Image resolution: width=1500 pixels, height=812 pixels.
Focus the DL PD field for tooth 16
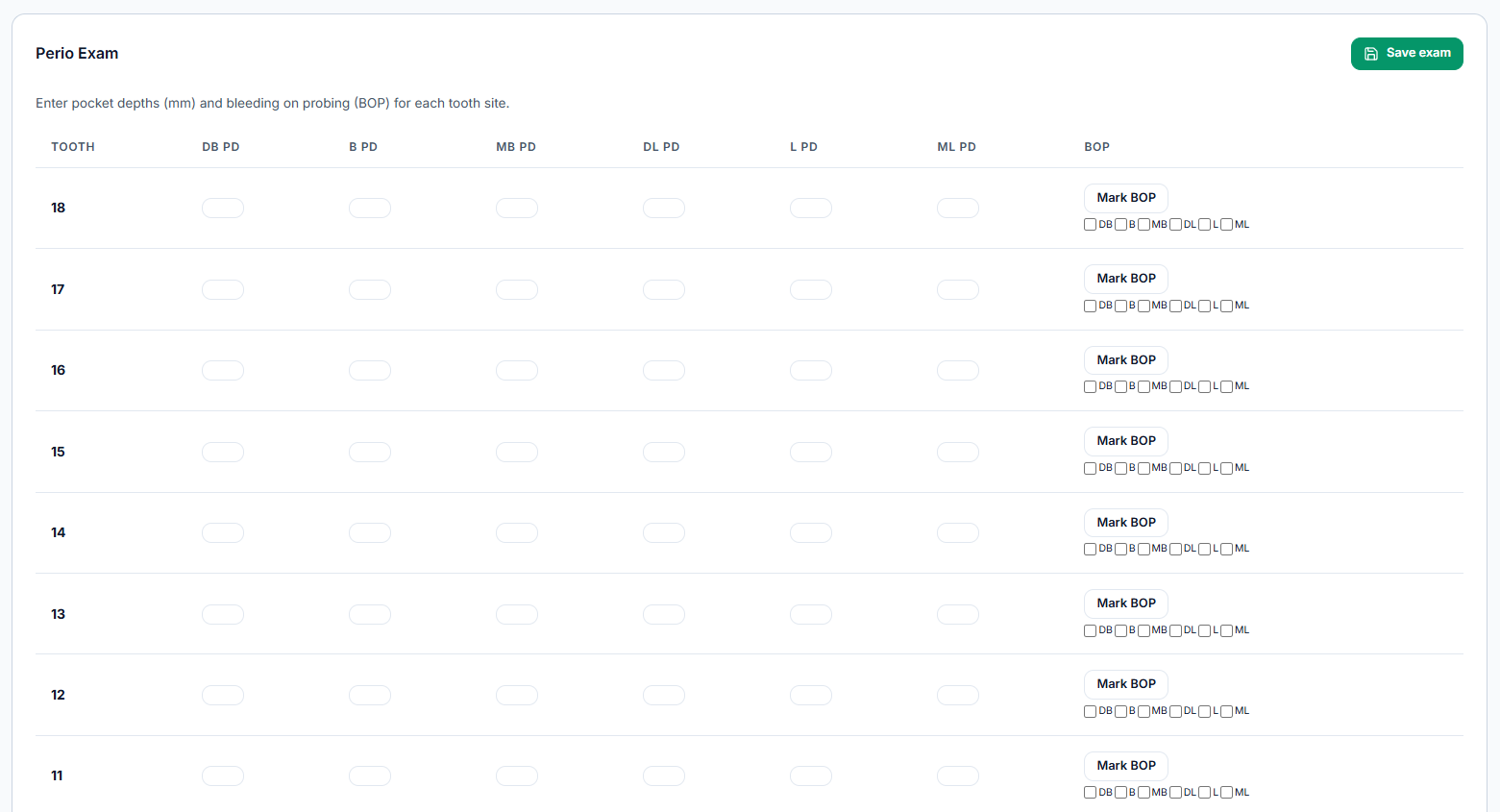coord(664,370)
